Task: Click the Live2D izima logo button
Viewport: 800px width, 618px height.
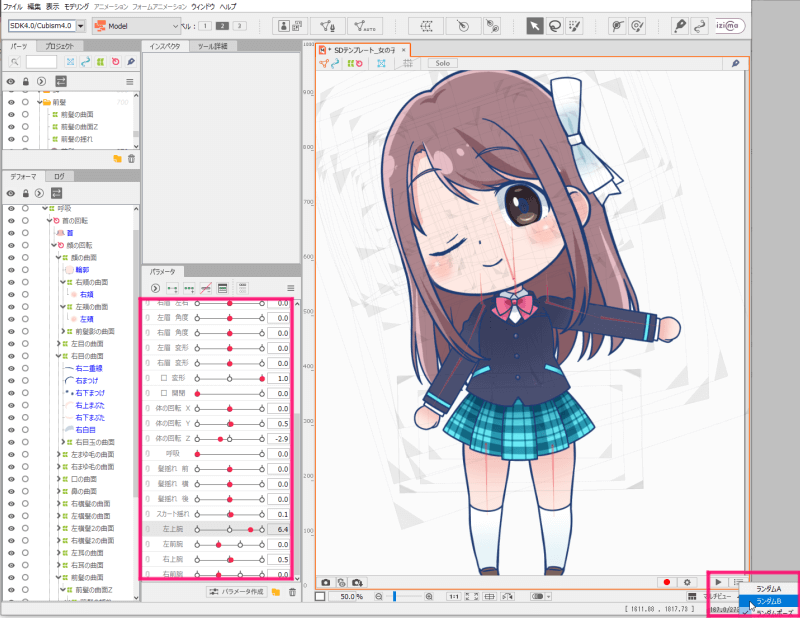Action: coord(730,26)
